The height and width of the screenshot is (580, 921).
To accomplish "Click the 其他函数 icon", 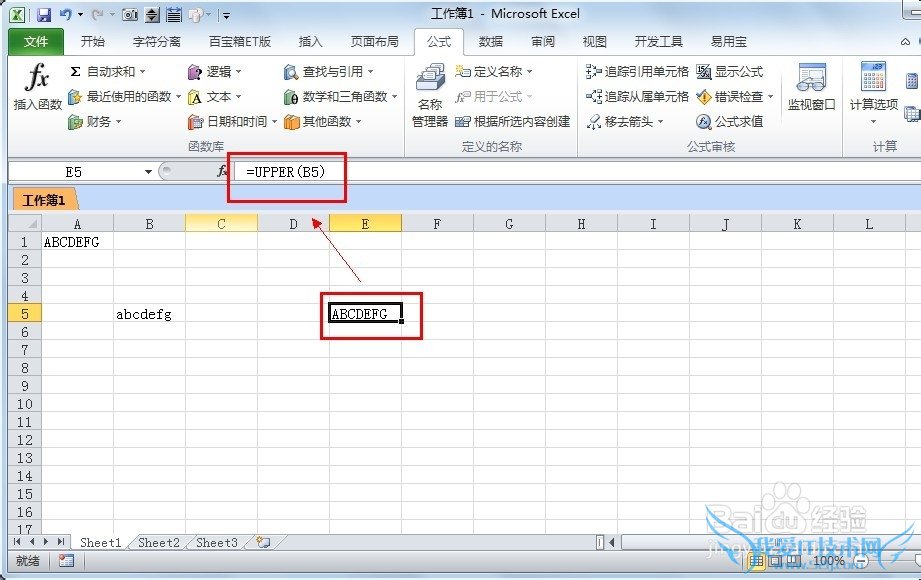I will tap(291, 122).
